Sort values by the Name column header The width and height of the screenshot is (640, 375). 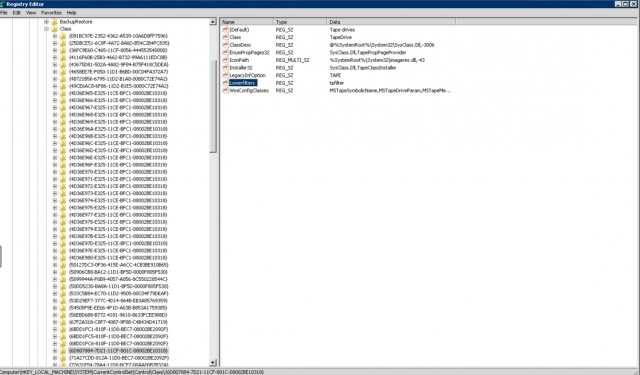[247, 22]
